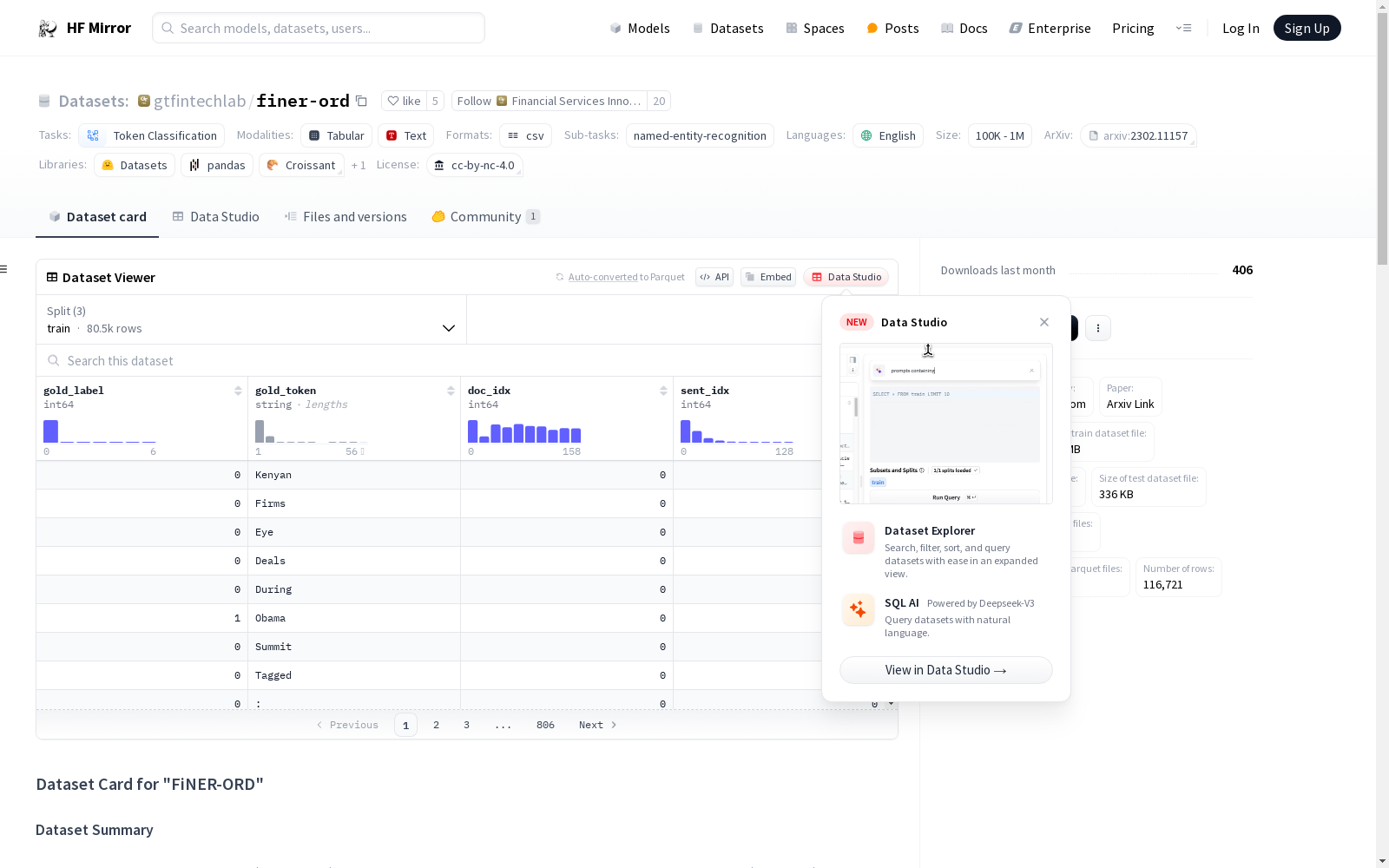Select the Obama row token cell
The height and width of the screenshot is (868, 1389).
click(354, 618)
